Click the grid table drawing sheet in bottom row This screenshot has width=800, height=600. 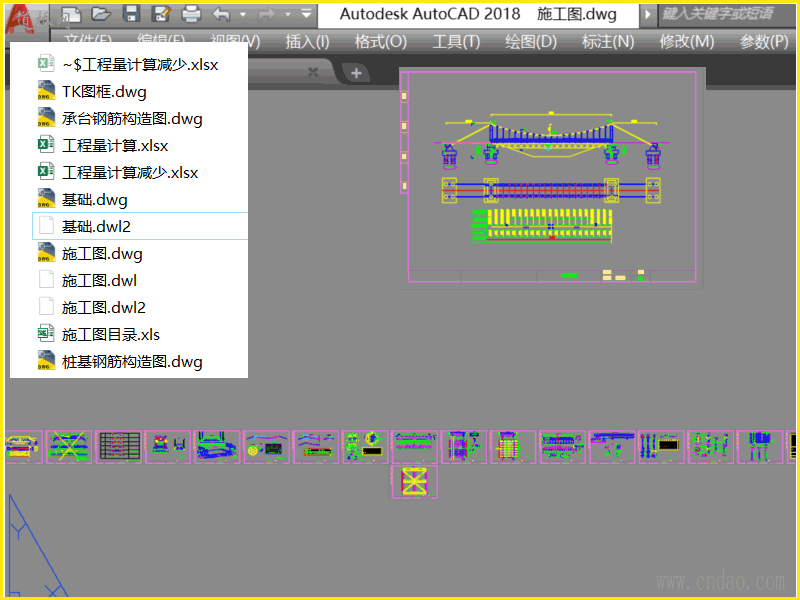[x=118, y=447]
